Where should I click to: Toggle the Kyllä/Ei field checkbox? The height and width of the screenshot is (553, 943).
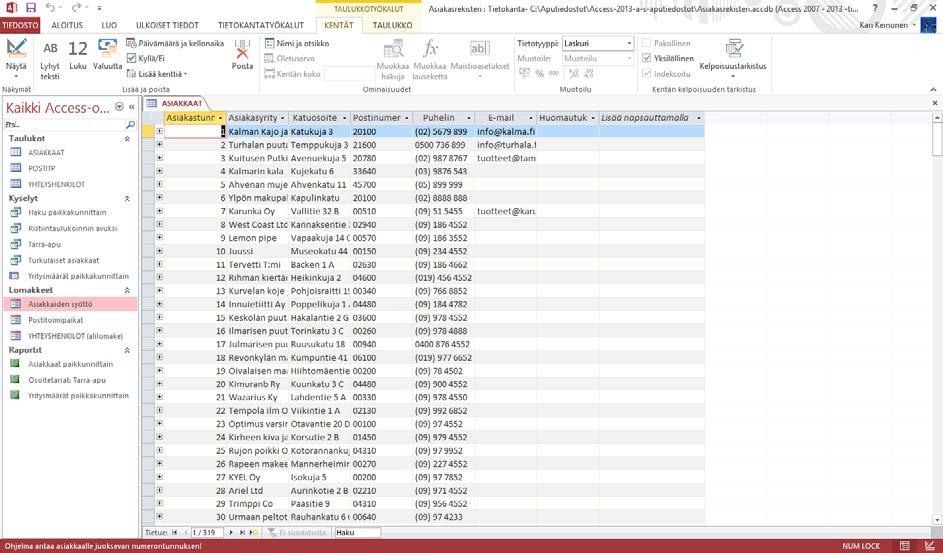tap(132, 58)
